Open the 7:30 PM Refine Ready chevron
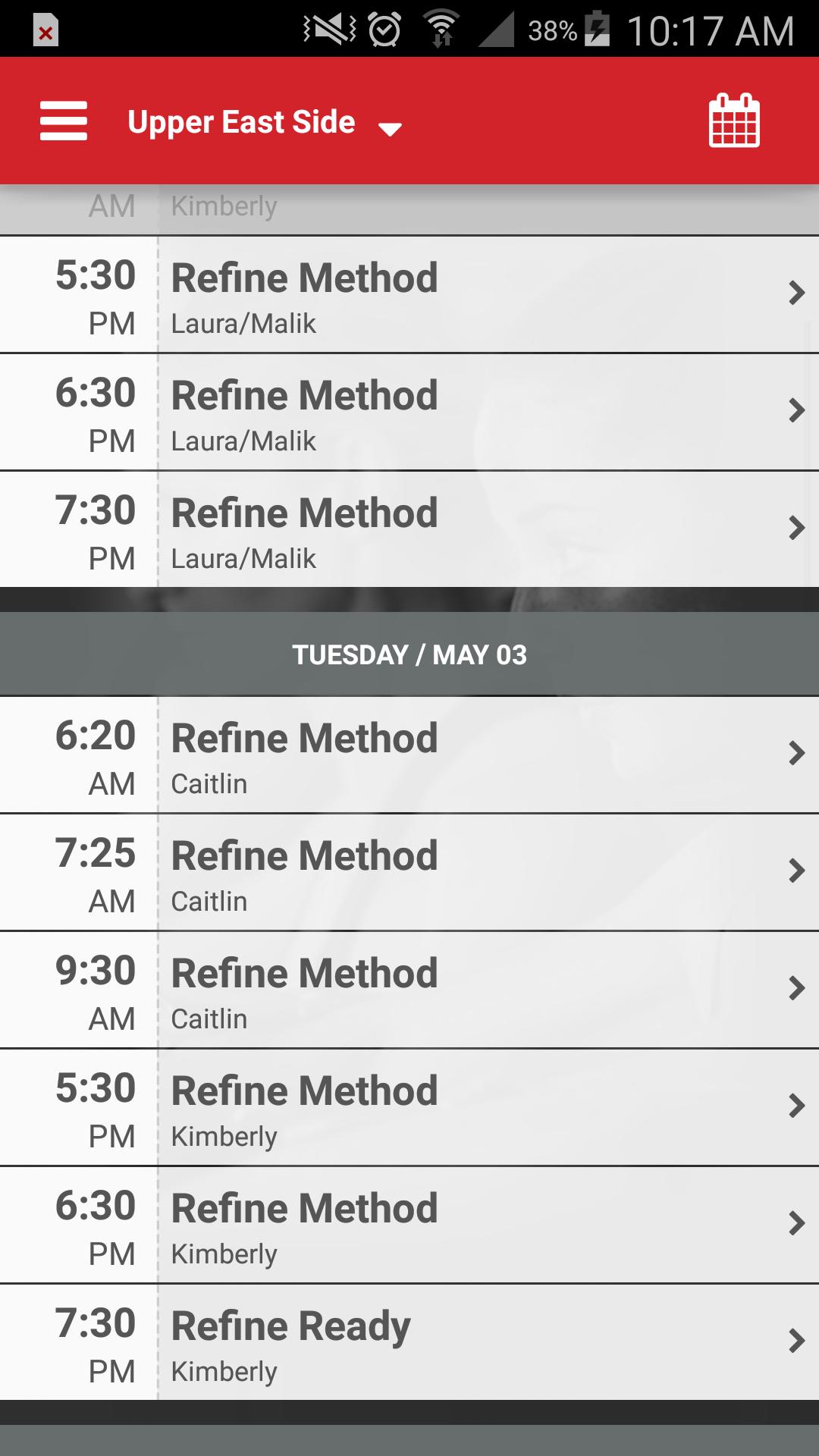The width and height of the screenshot is (819, 1456). [795, 1341]
